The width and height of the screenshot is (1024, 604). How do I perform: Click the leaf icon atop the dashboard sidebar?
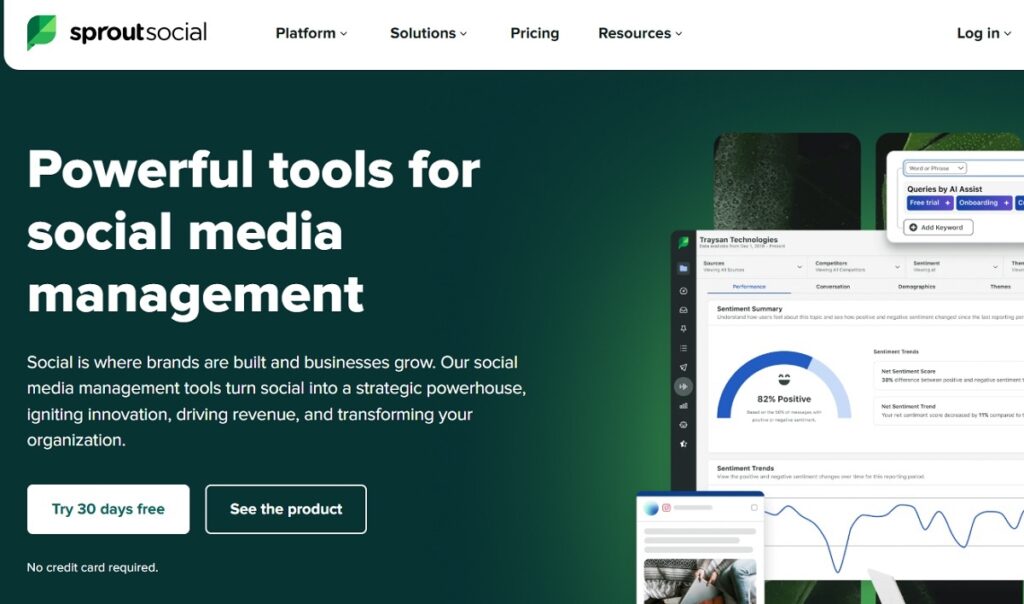tap(683, 243)
